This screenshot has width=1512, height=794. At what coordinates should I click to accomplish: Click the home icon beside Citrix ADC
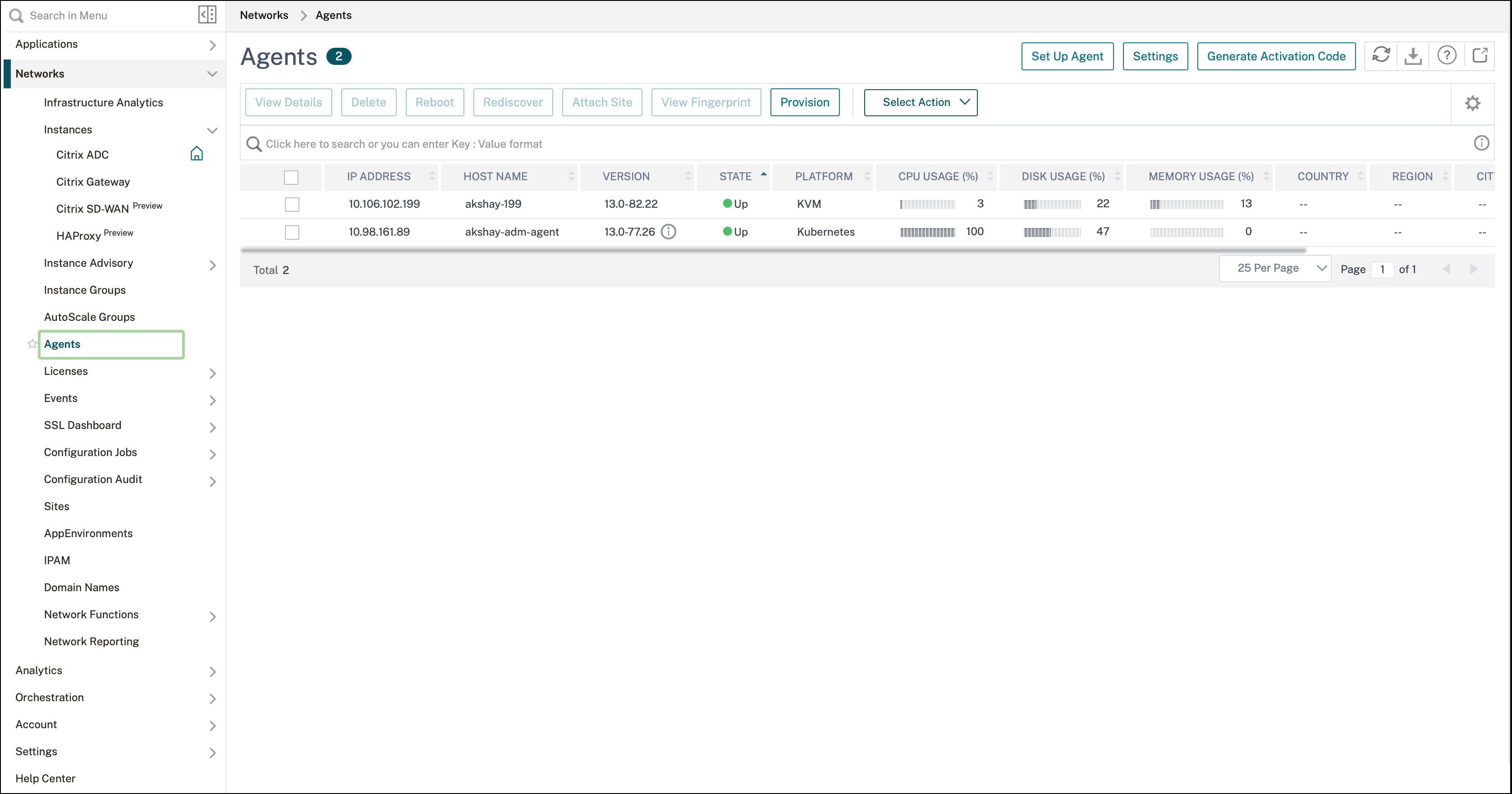click(197, 154)
